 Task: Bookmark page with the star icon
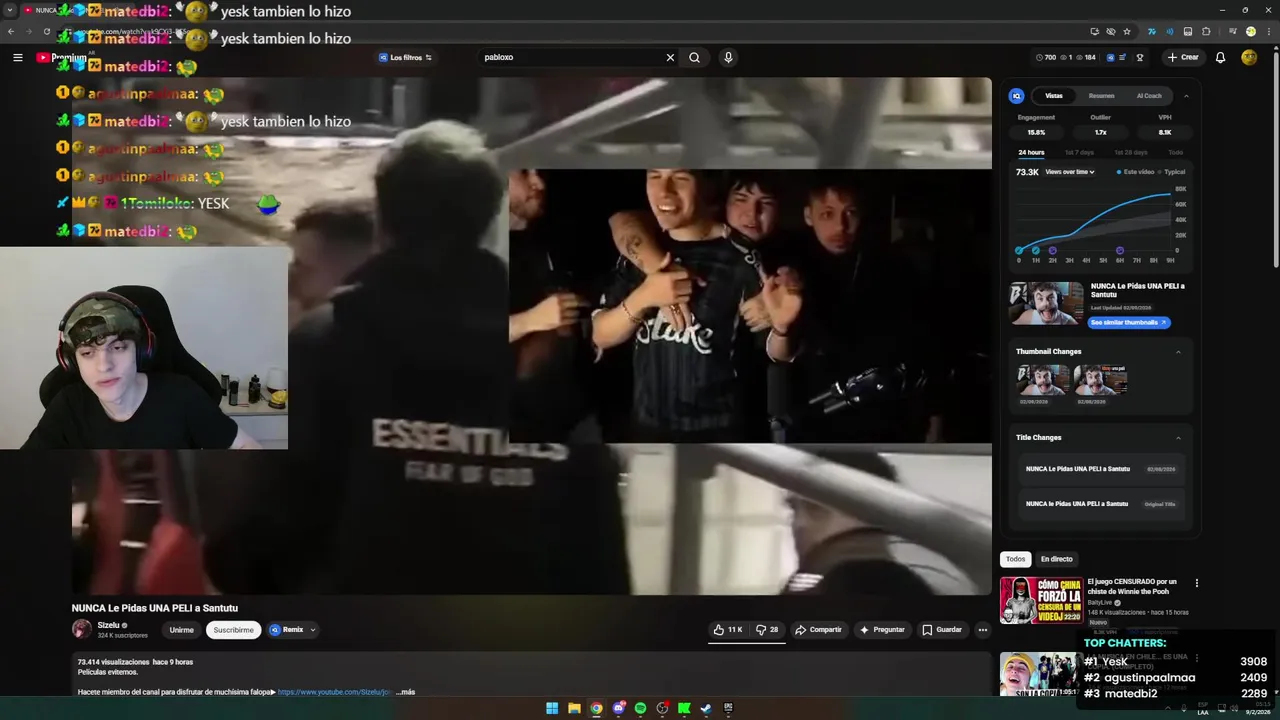tap(1127, 31)
